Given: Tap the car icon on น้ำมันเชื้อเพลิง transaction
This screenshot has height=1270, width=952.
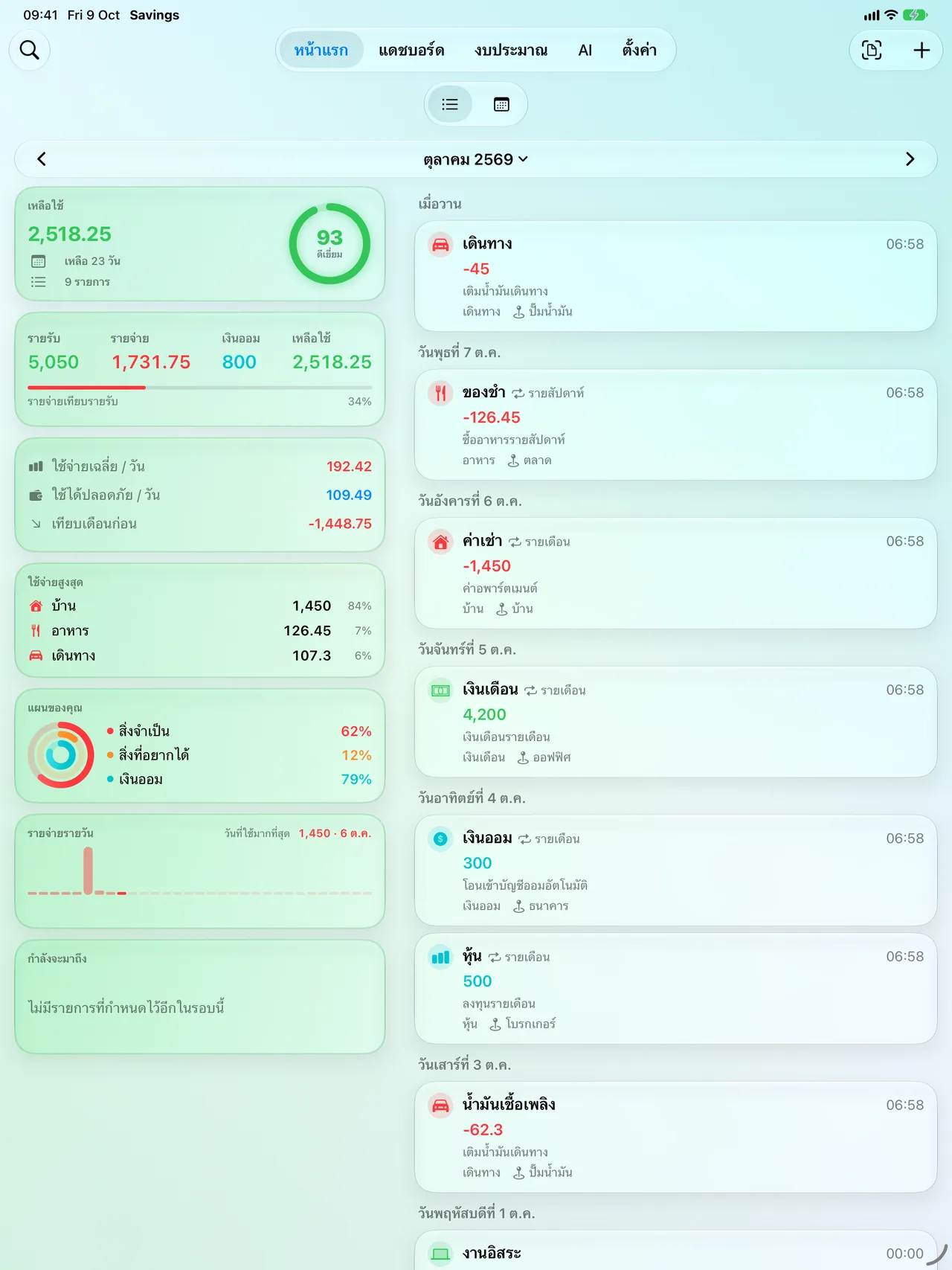Looking at the screenshot, I should (x=440, y=1106).
